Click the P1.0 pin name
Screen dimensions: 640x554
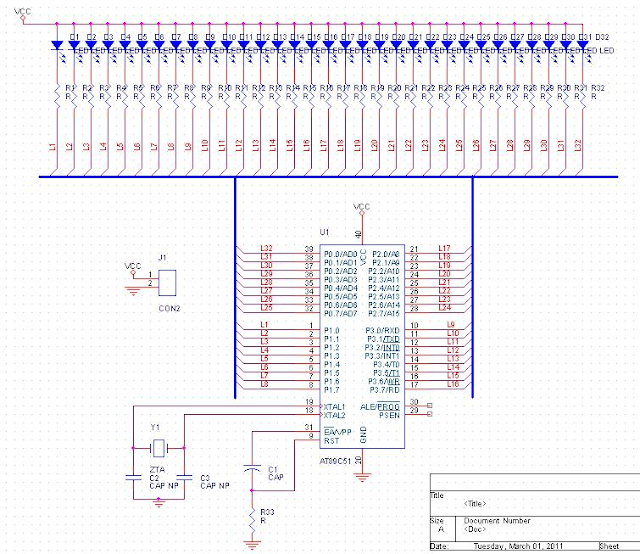331,330
